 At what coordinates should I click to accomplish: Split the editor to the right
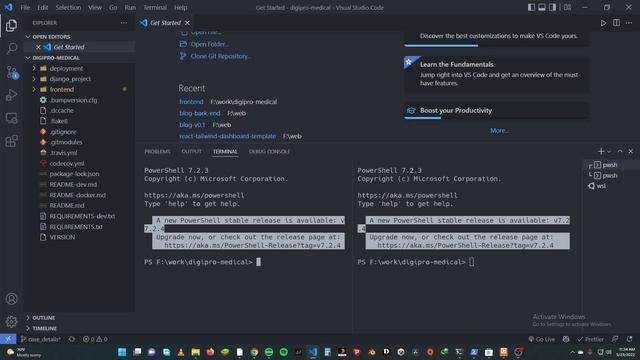tap(616, 23)
